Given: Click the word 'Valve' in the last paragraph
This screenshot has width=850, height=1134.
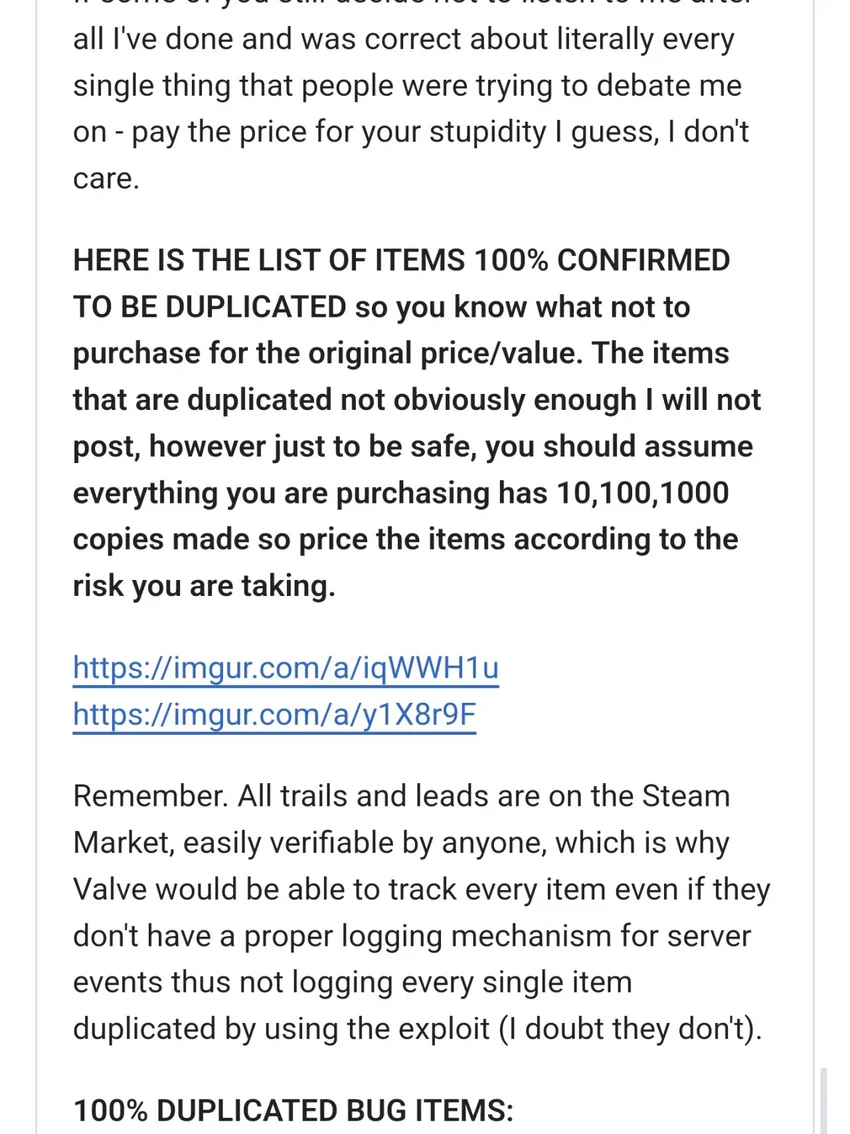Looking at the screenshot, I should [x=109, y=889].
